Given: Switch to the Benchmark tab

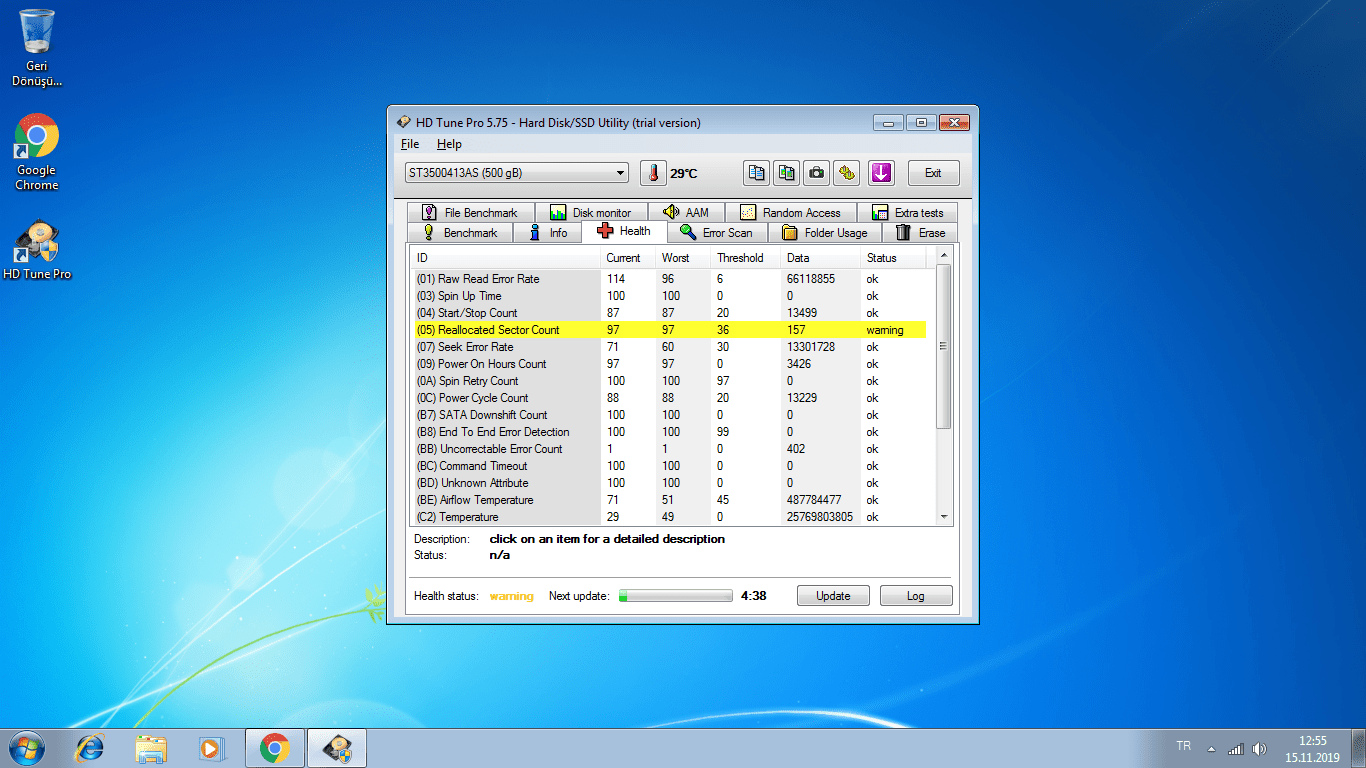Looking at the screenshot, I should pos(460,233).
